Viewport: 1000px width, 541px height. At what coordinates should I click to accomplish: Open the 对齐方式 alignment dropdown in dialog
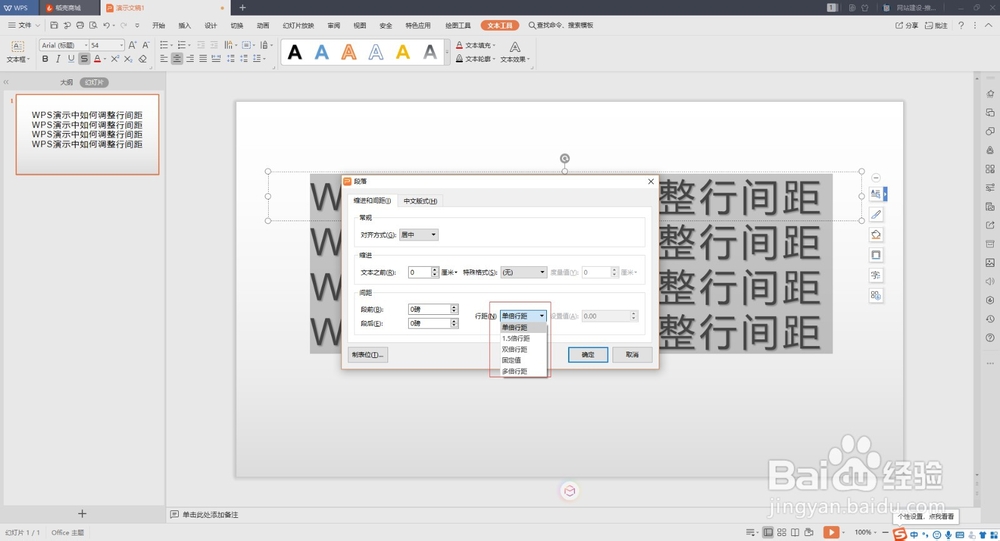tap(418, 235)
